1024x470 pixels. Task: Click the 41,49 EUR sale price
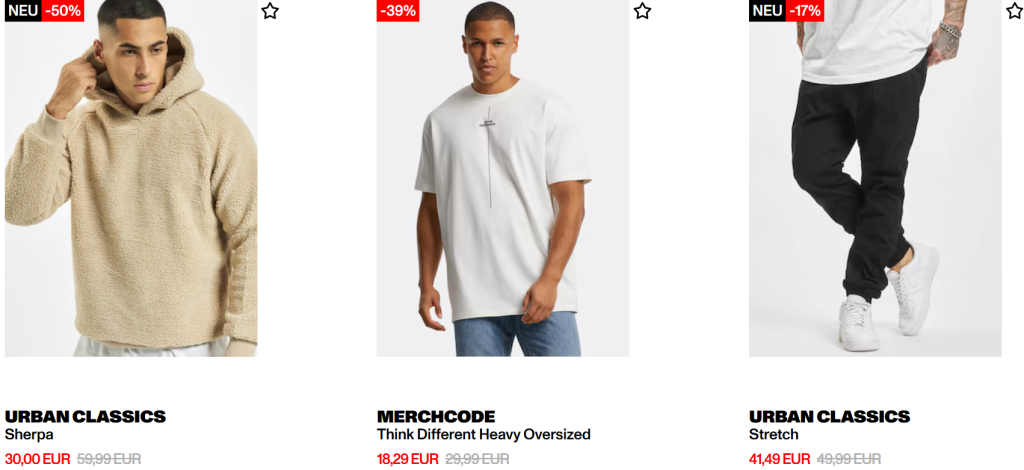pos(780,459)
